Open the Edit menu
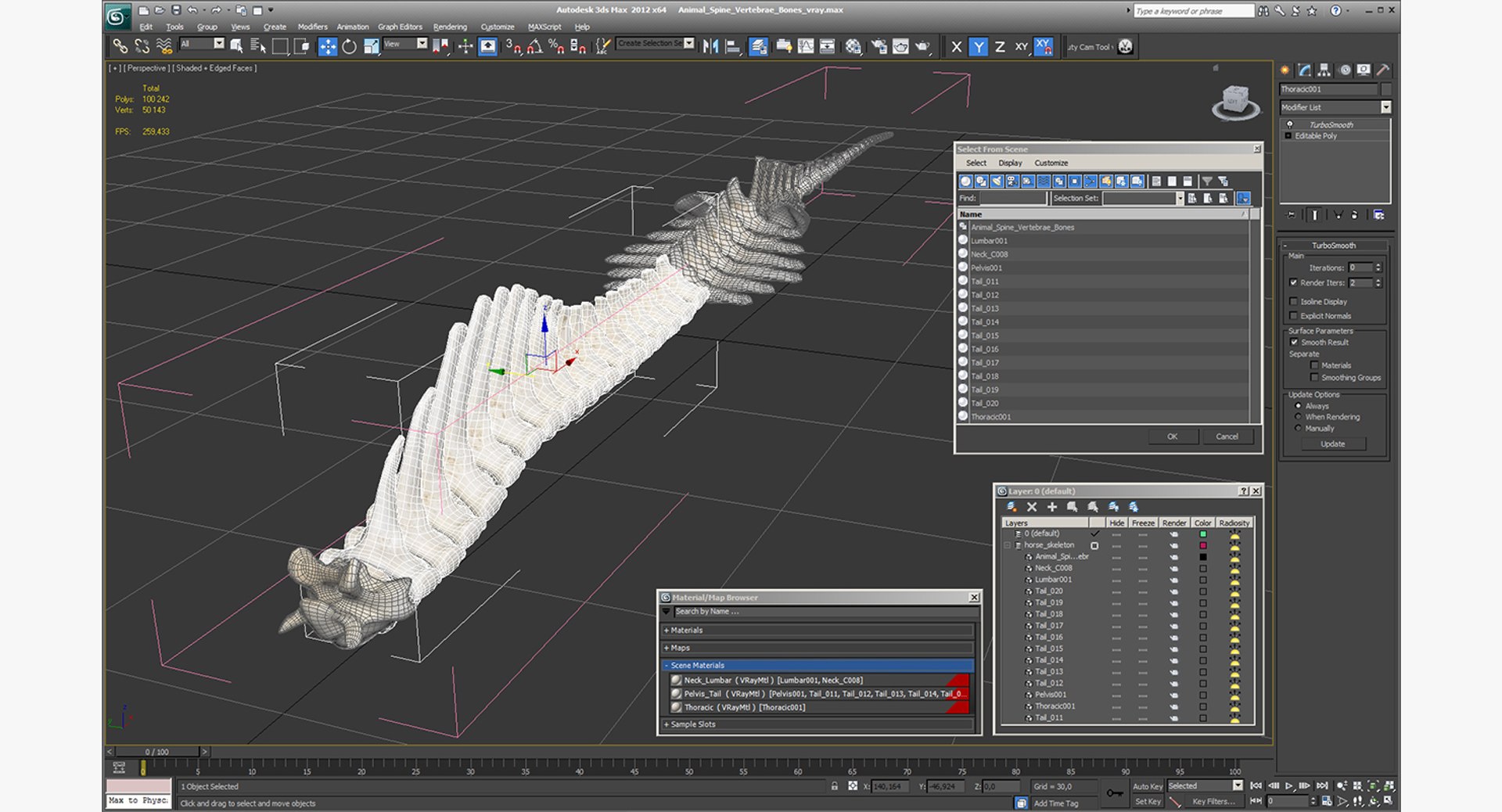The width and height of the screenshot is (1502, 812). (x=146, y=27)
